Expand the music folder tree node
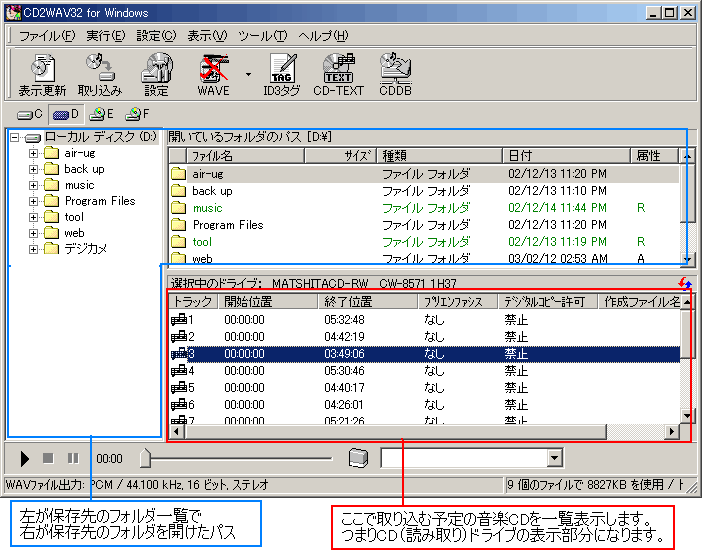This screenshot has width=702, height=555. 33,185
